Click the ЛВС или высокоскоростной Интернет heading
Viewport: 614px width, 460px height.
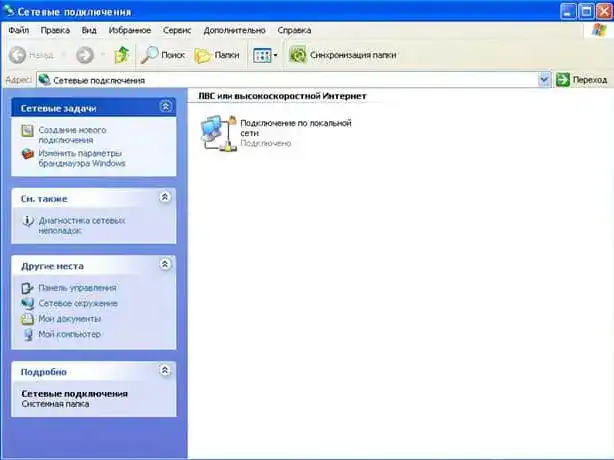[x=282, y=96]
